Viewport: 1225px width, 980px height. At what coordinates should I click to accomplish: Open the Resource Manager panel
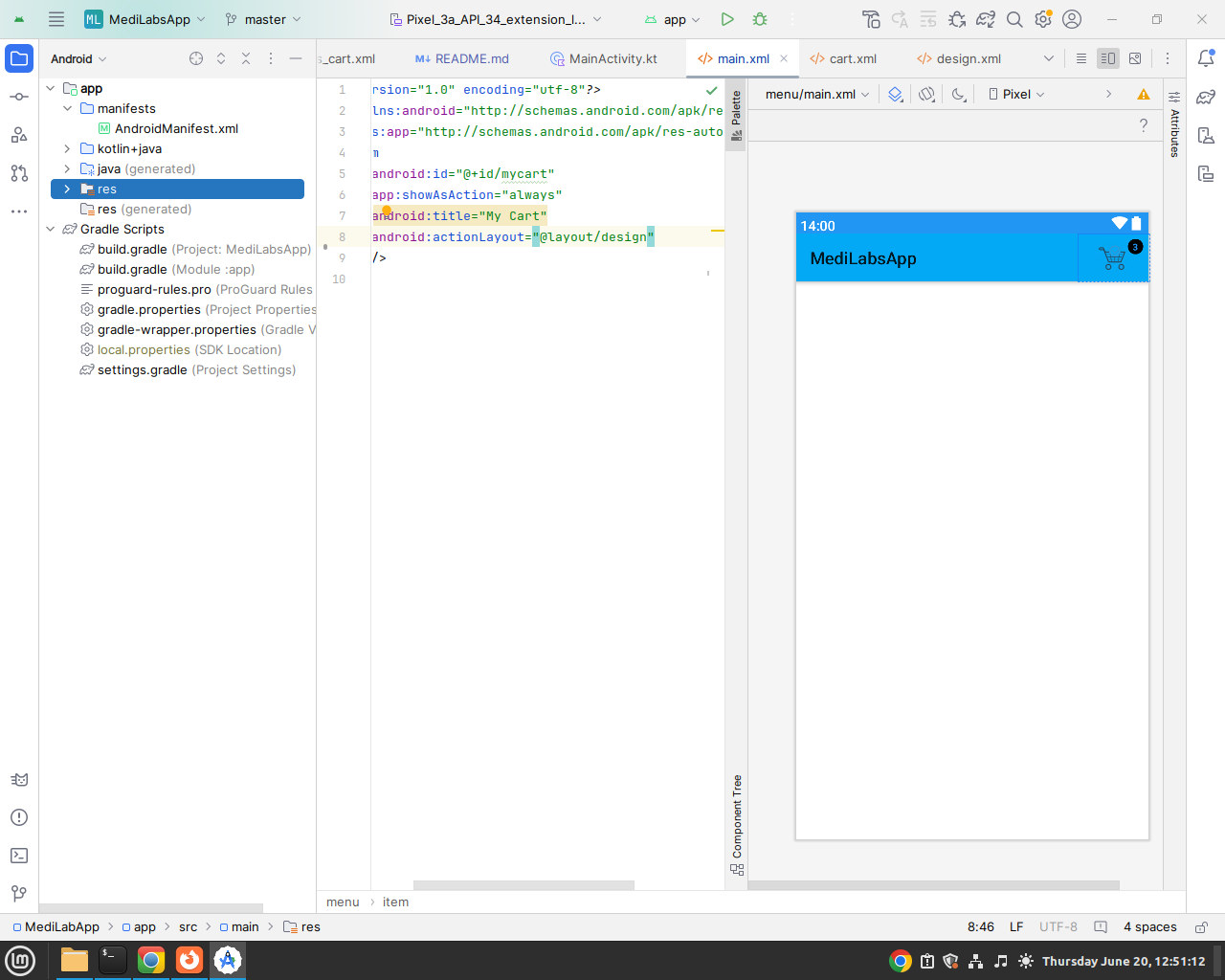[x=19, y=135]
